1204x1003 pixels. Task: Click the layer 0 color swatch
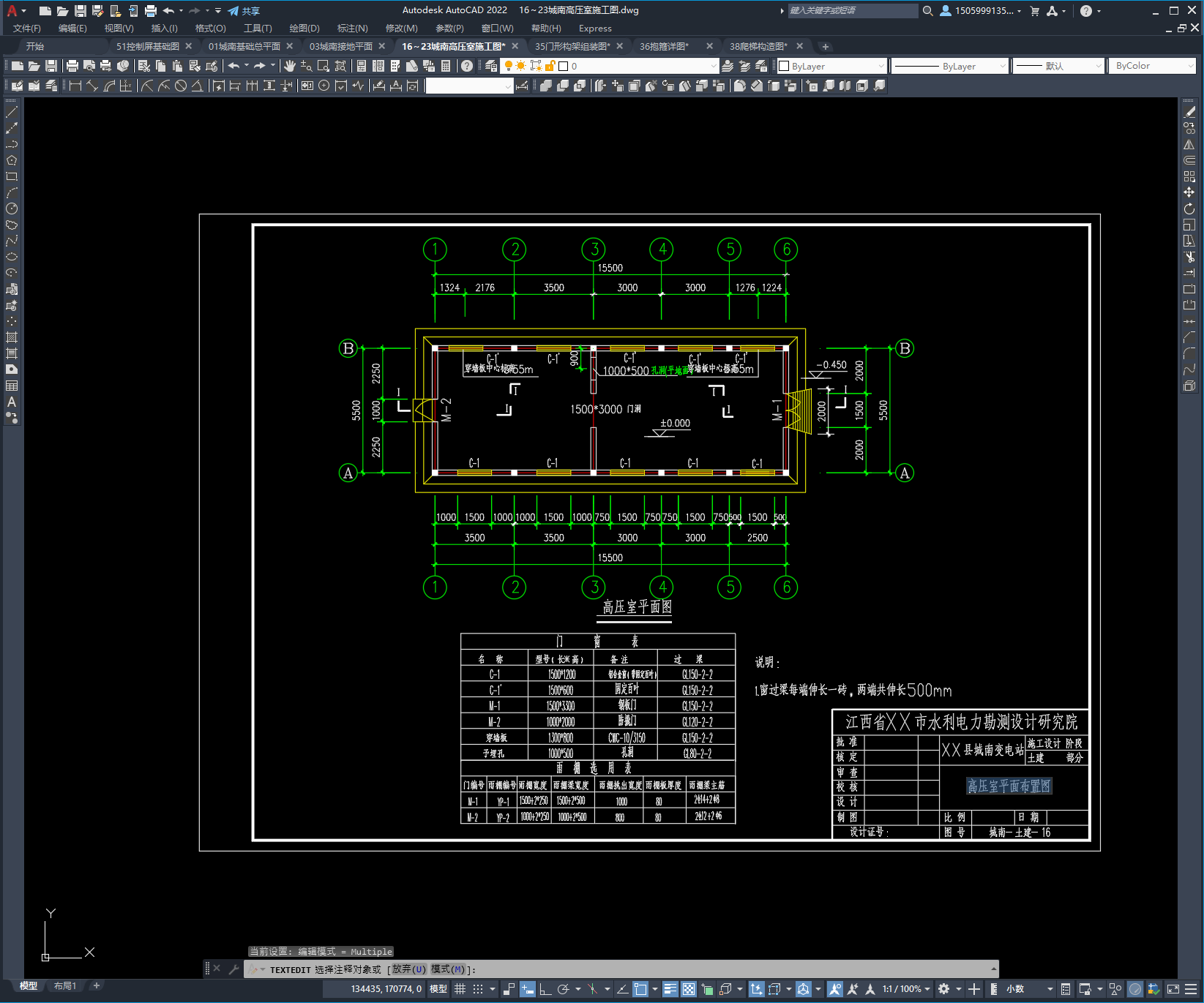click(564, 66)
